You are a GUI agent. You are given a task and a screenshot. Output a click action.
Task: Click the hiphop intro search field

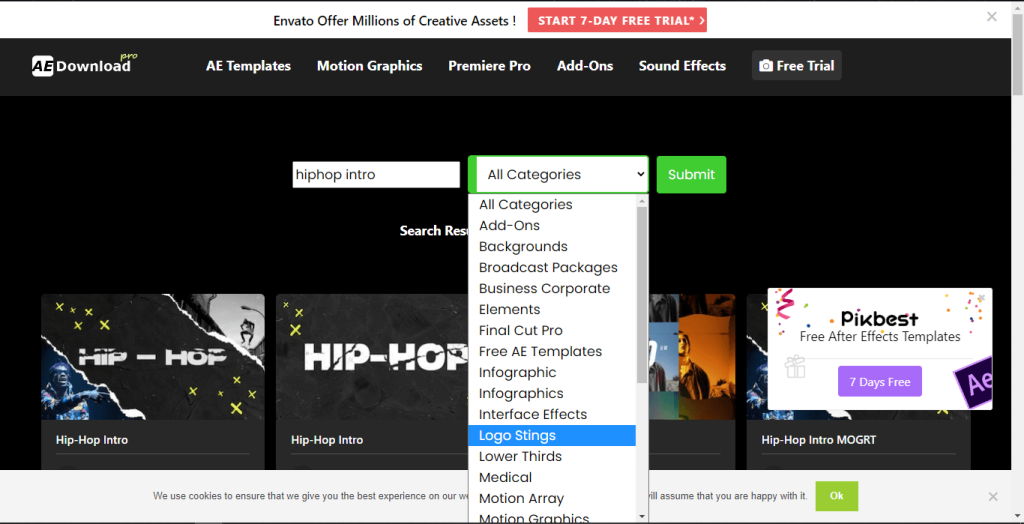375,174
